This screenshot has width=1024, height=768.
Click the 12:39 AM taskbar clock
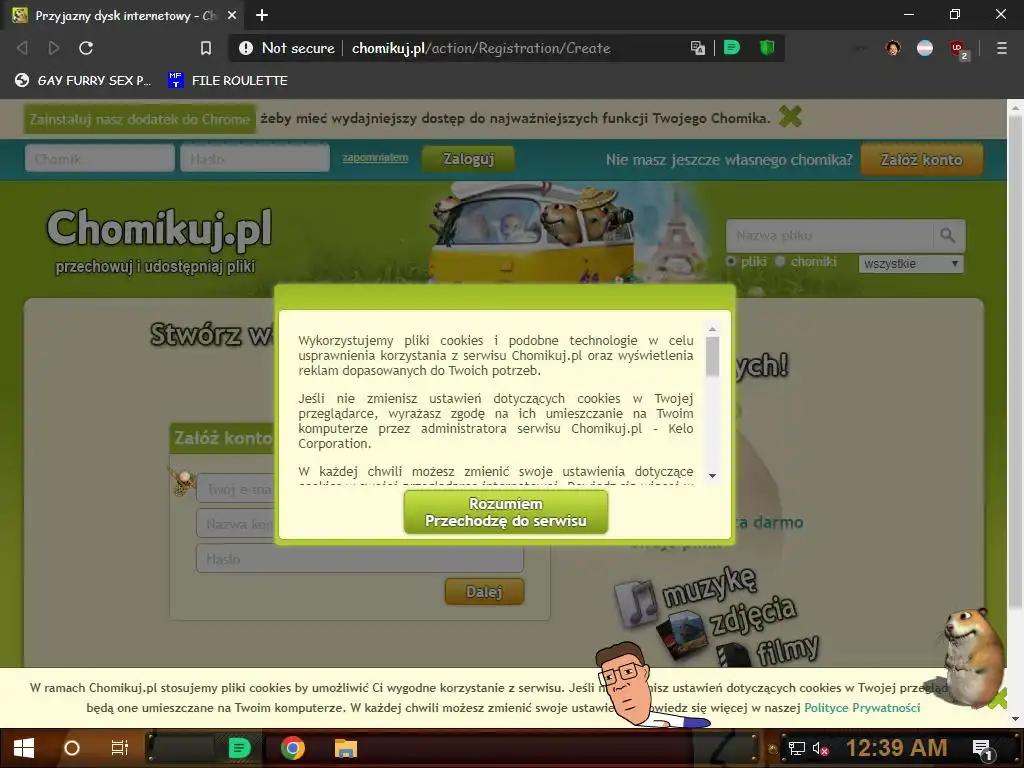[x=896, y=748]
